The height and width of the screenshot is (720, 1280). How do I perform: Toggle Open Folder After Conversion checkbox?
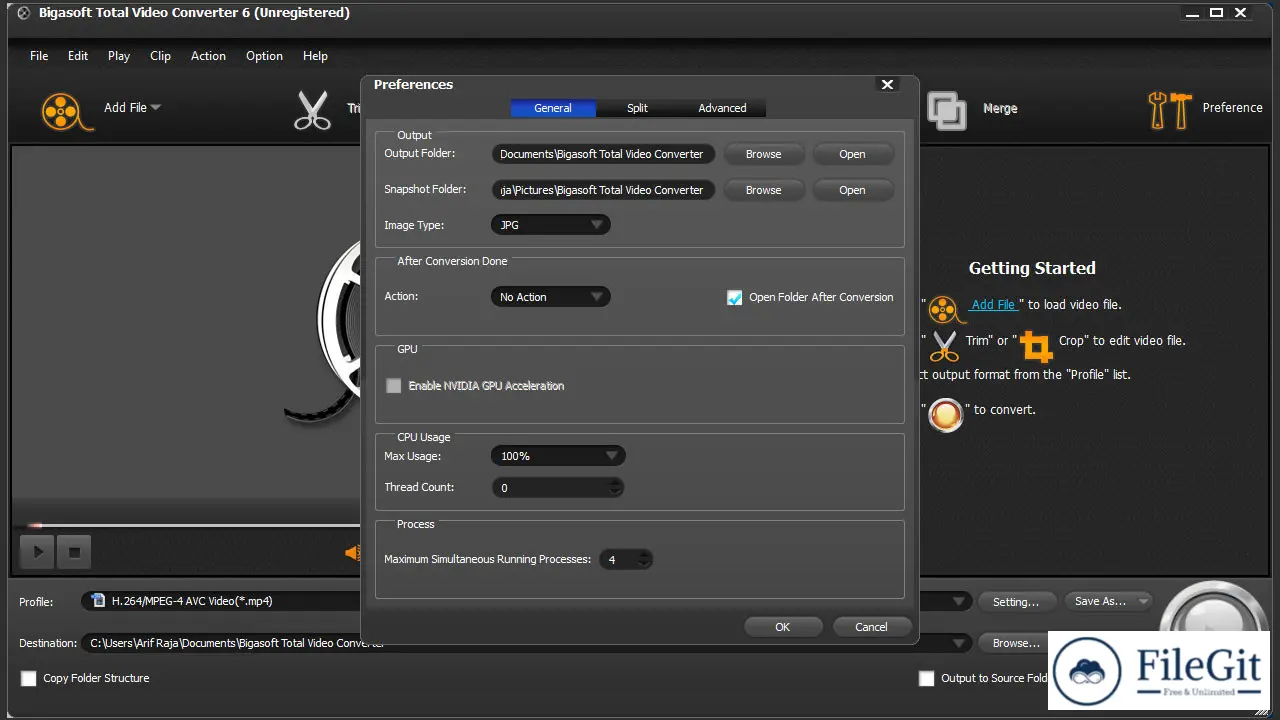point(734,297)
